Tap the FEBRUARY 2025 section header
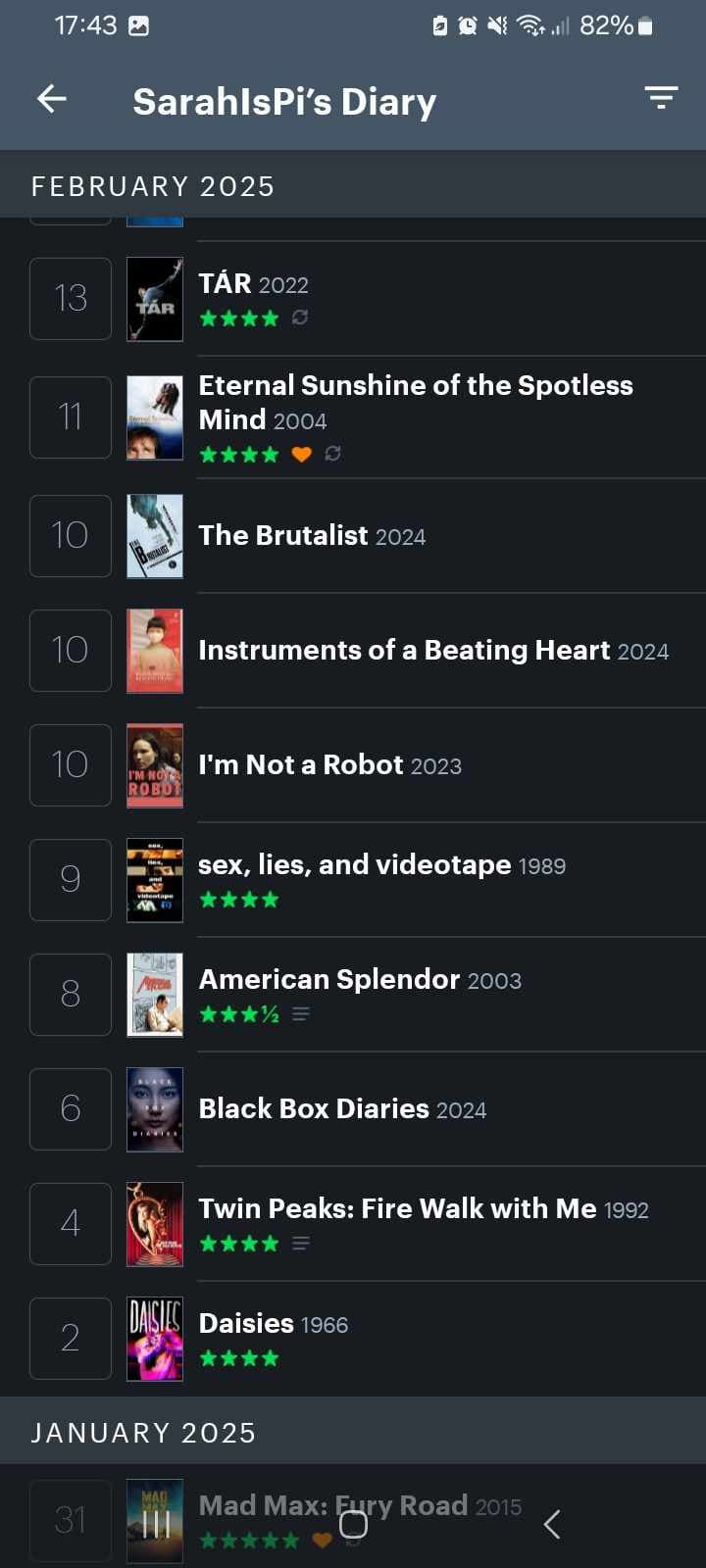Image resolution: width=706 pixels, height=1568 pixels. 153,186
